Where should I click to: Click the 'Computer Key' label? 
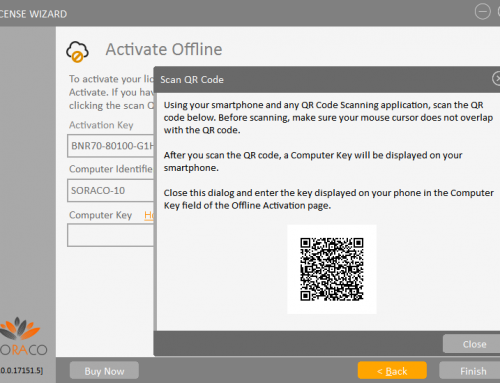[100, 215]
